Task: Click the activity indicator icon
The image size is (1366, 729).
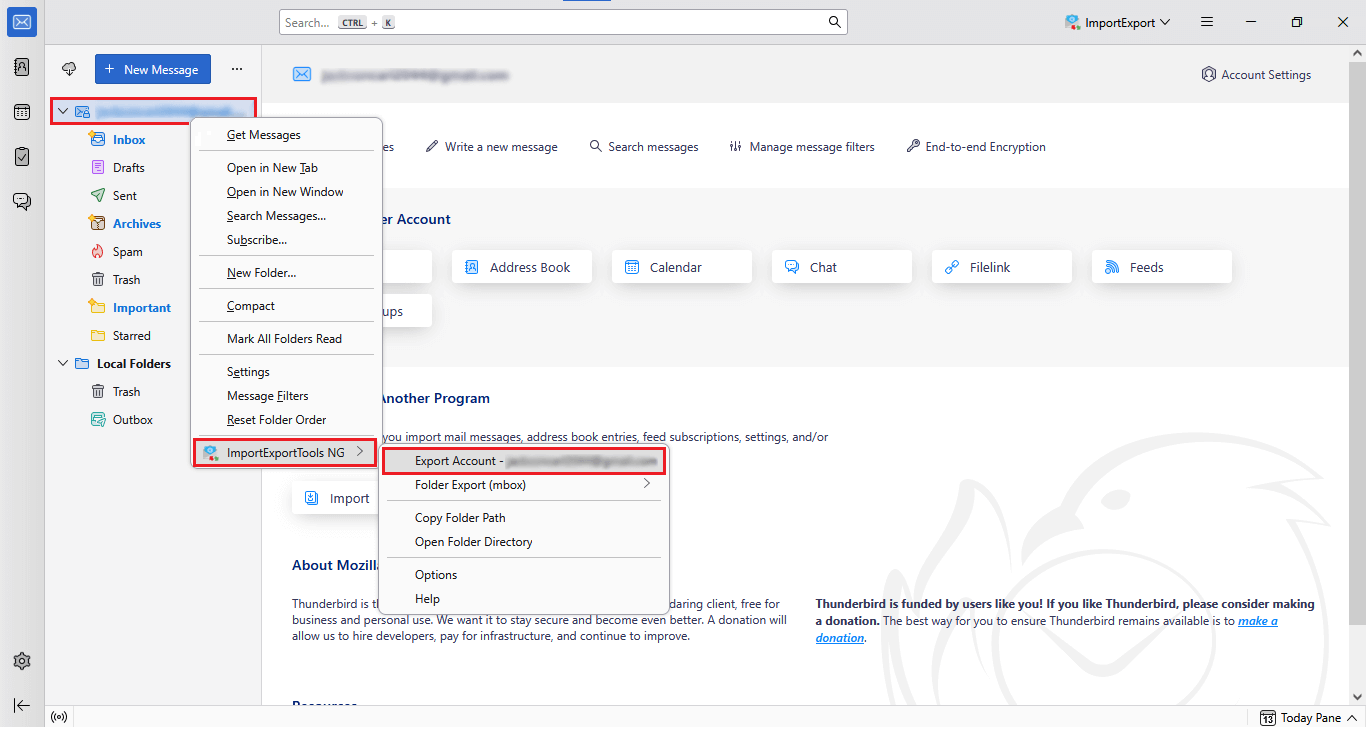Action: pos(59,716)
